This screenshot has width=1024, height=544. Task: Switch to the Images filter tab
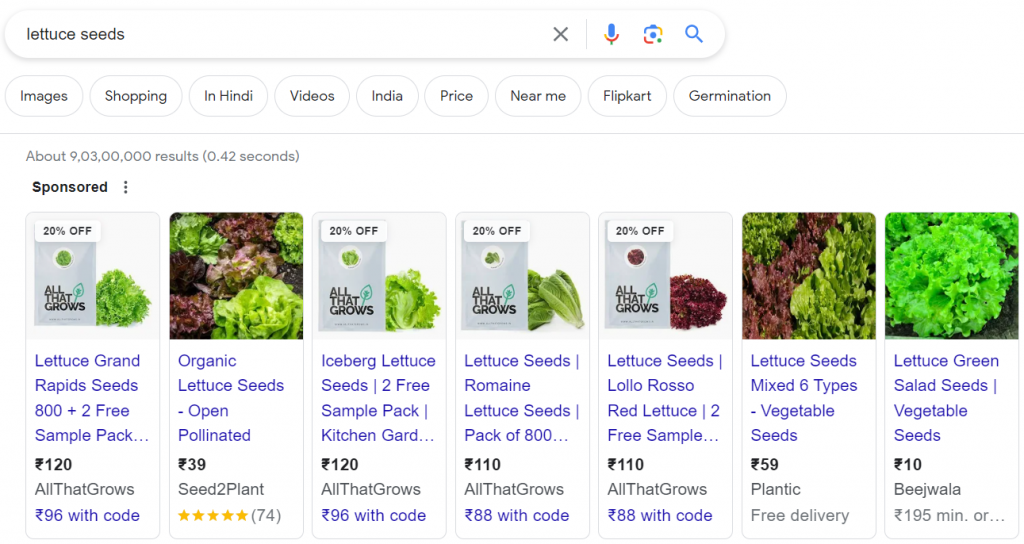pyautogui.click(x=44, y=96)
